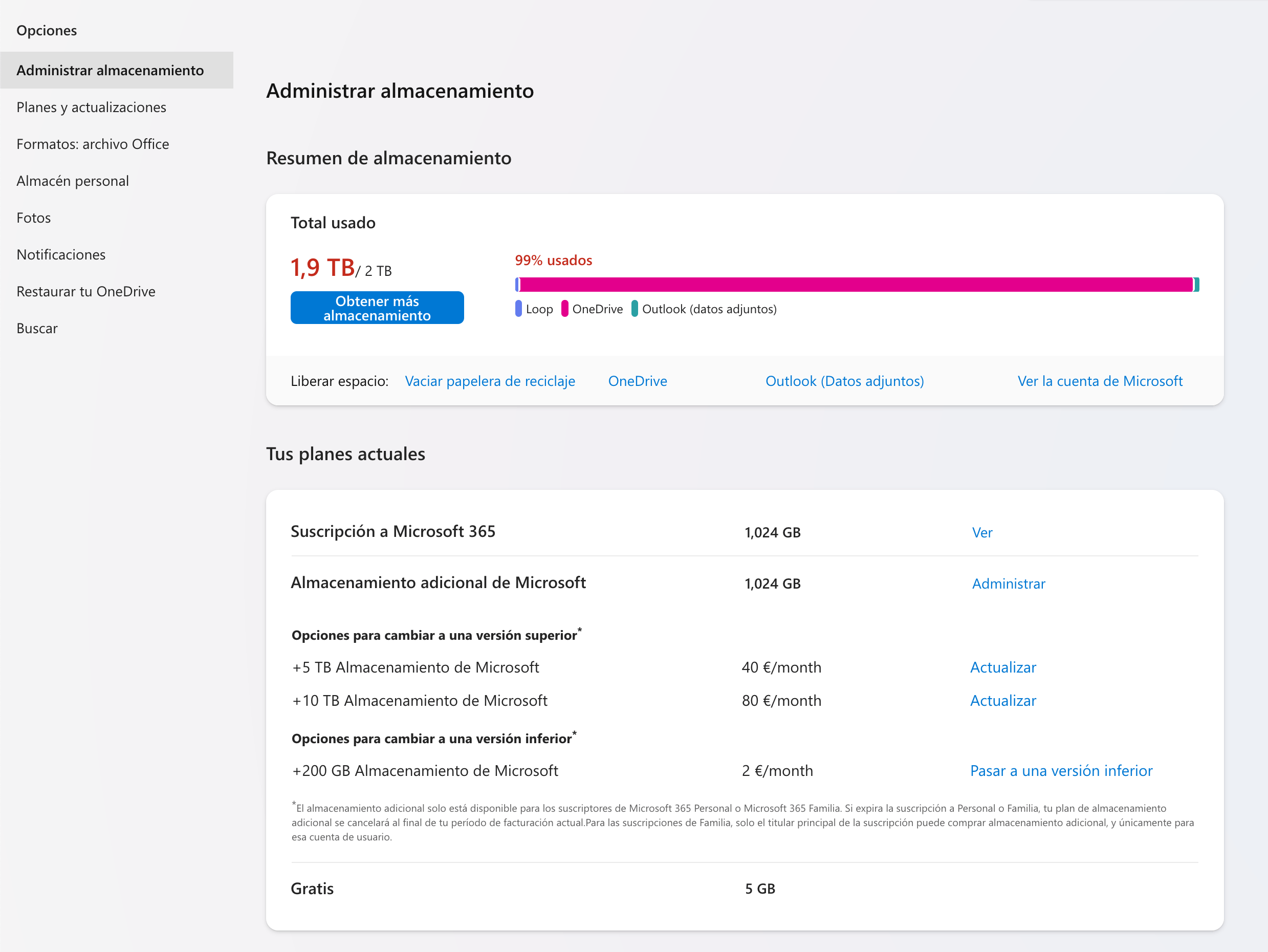Click Ver for Suscripción a Microsoft 365
The height and width of the screenshot is (952, 1268).
click(982, 532)
